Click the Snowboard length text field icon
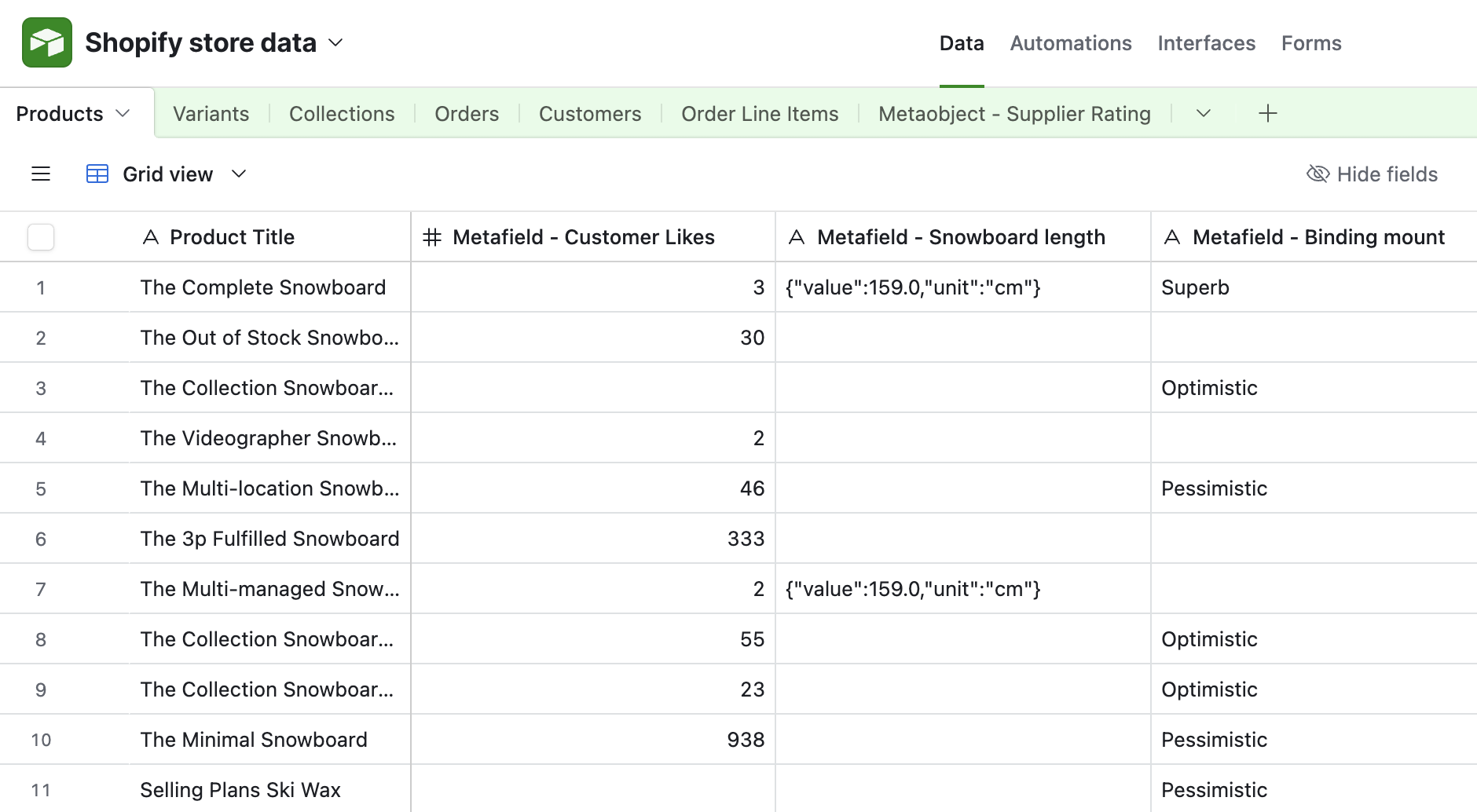 point(797,237)
